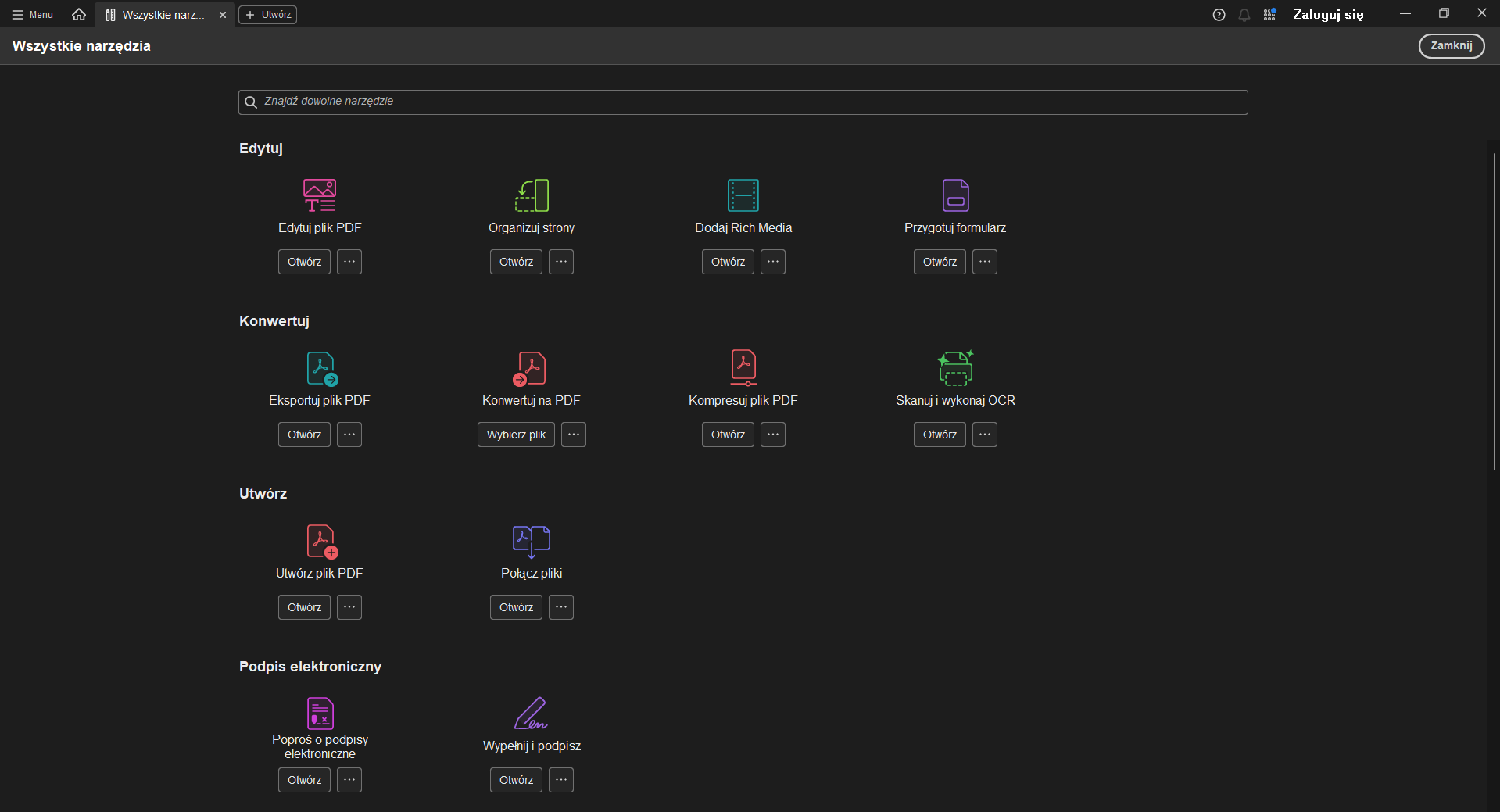Select the Wypełnij i podpisz icon
This screenshot has height=812, width=1500.
pyautogui.click(x=532, y=713)
